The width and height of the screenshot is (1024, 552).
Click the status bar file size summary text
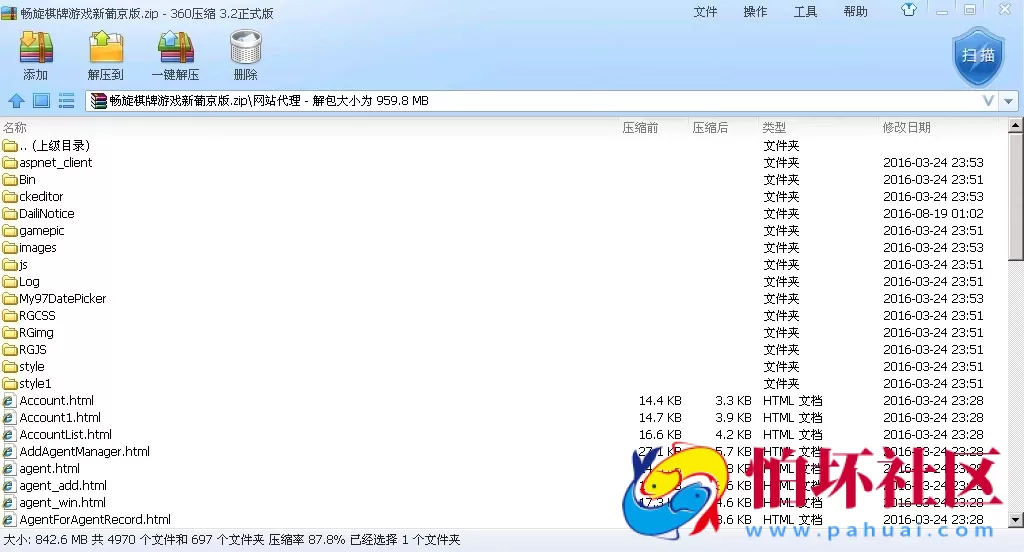coord(232,540)
